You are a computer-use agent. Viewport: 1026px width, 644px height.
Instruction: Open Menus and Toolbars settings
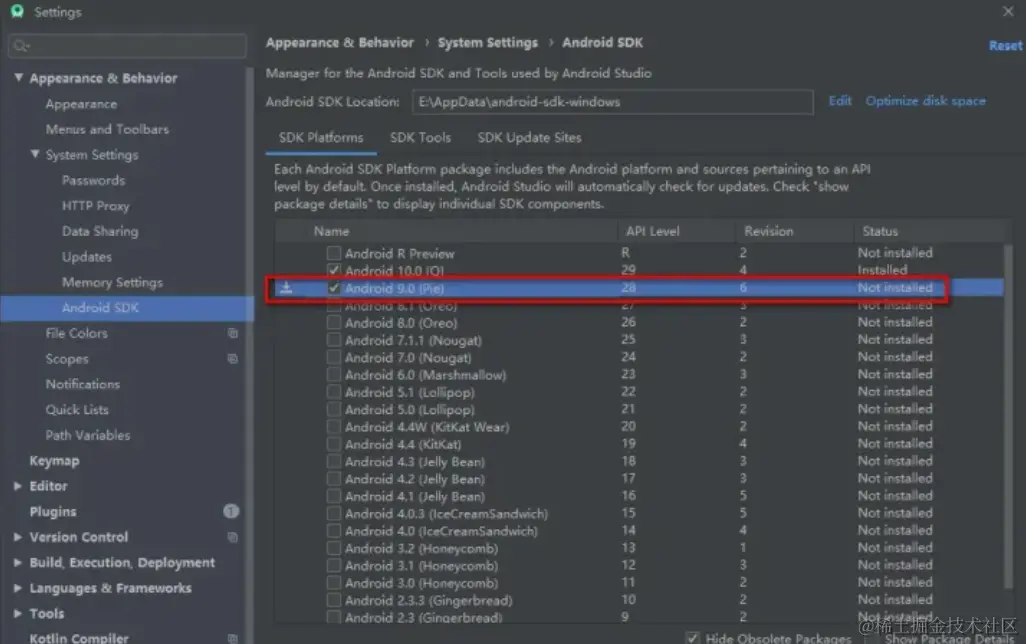(107, 130)
